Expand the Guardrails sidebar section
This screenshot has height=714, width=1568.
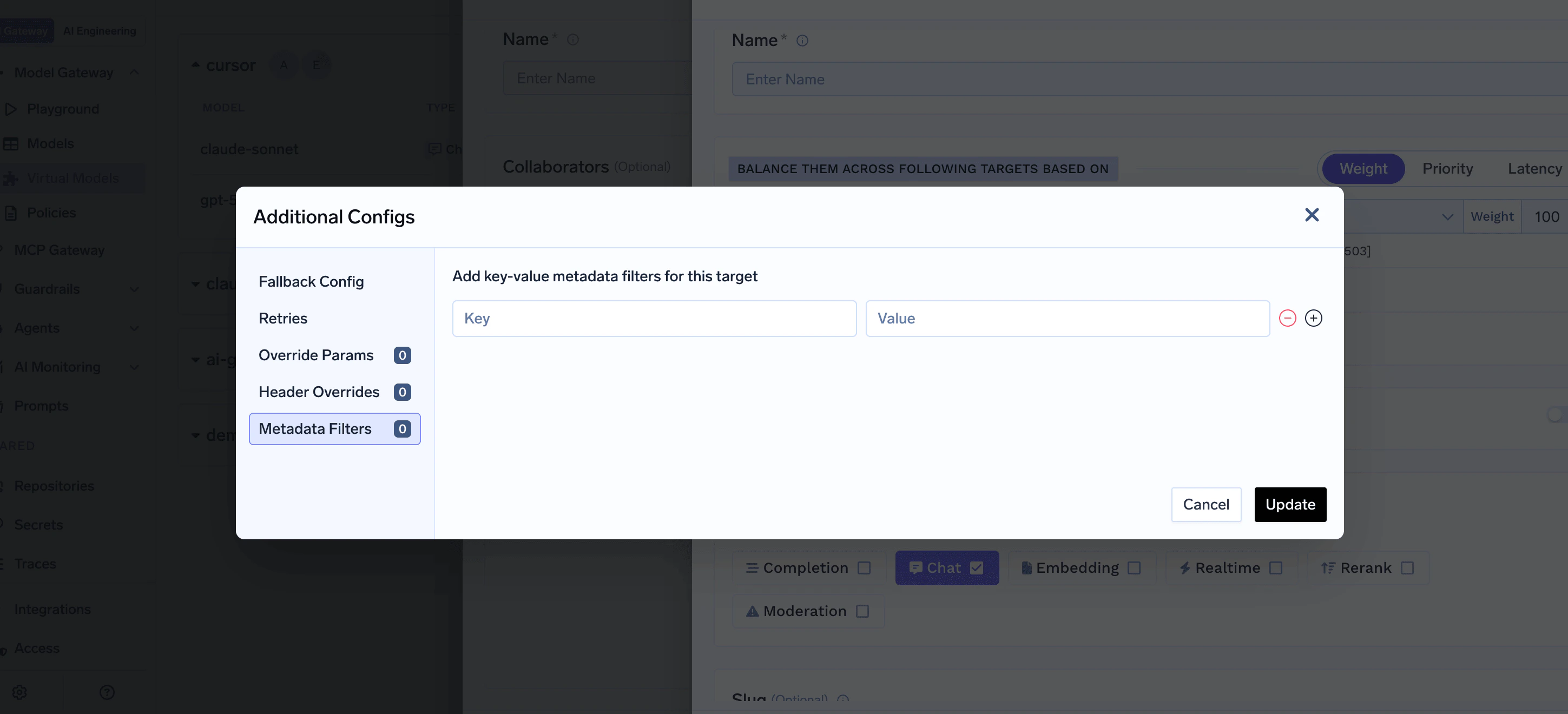tap(134, 289)
